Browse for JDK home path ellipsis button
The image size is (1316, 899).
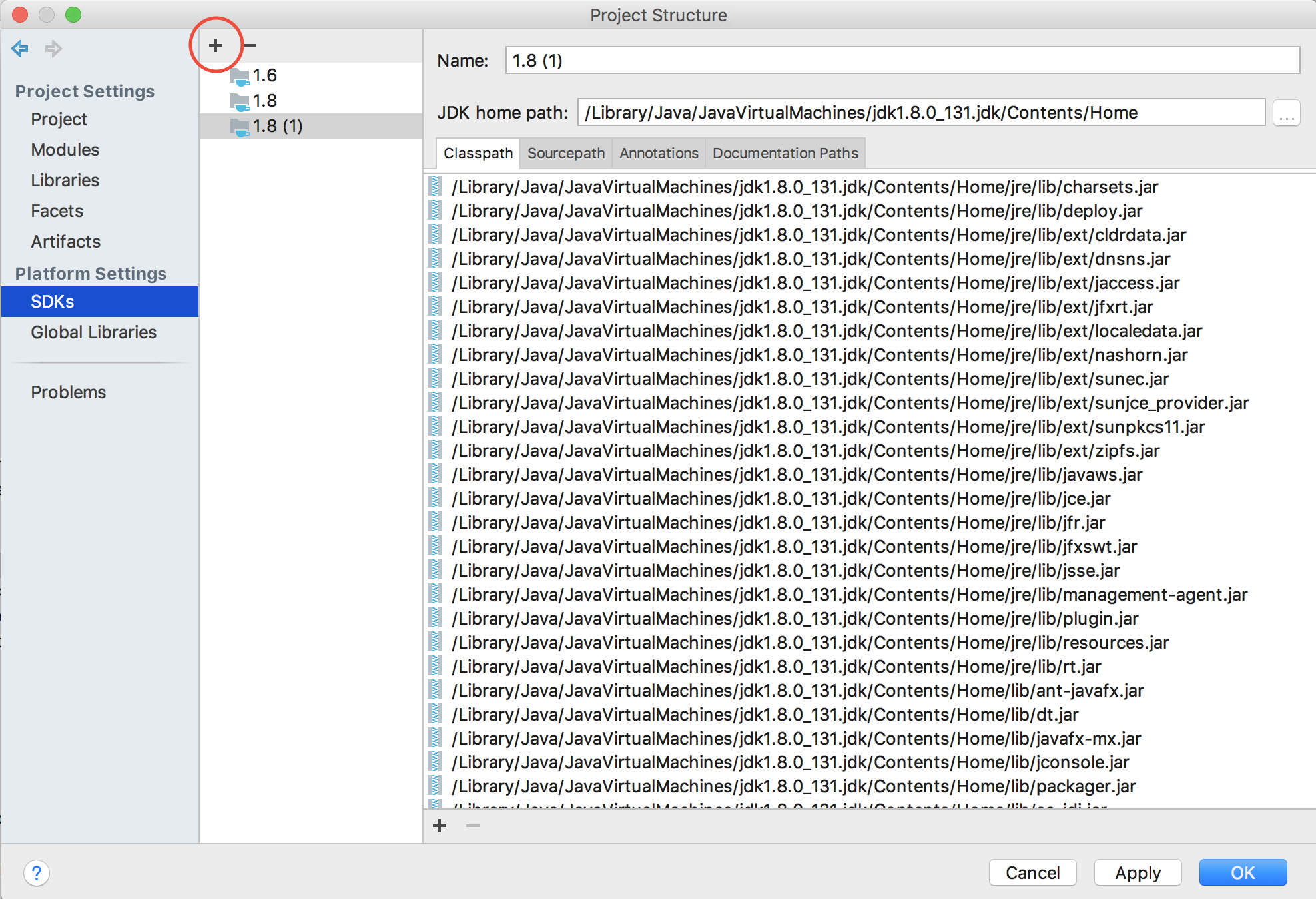click(1287, 113)
